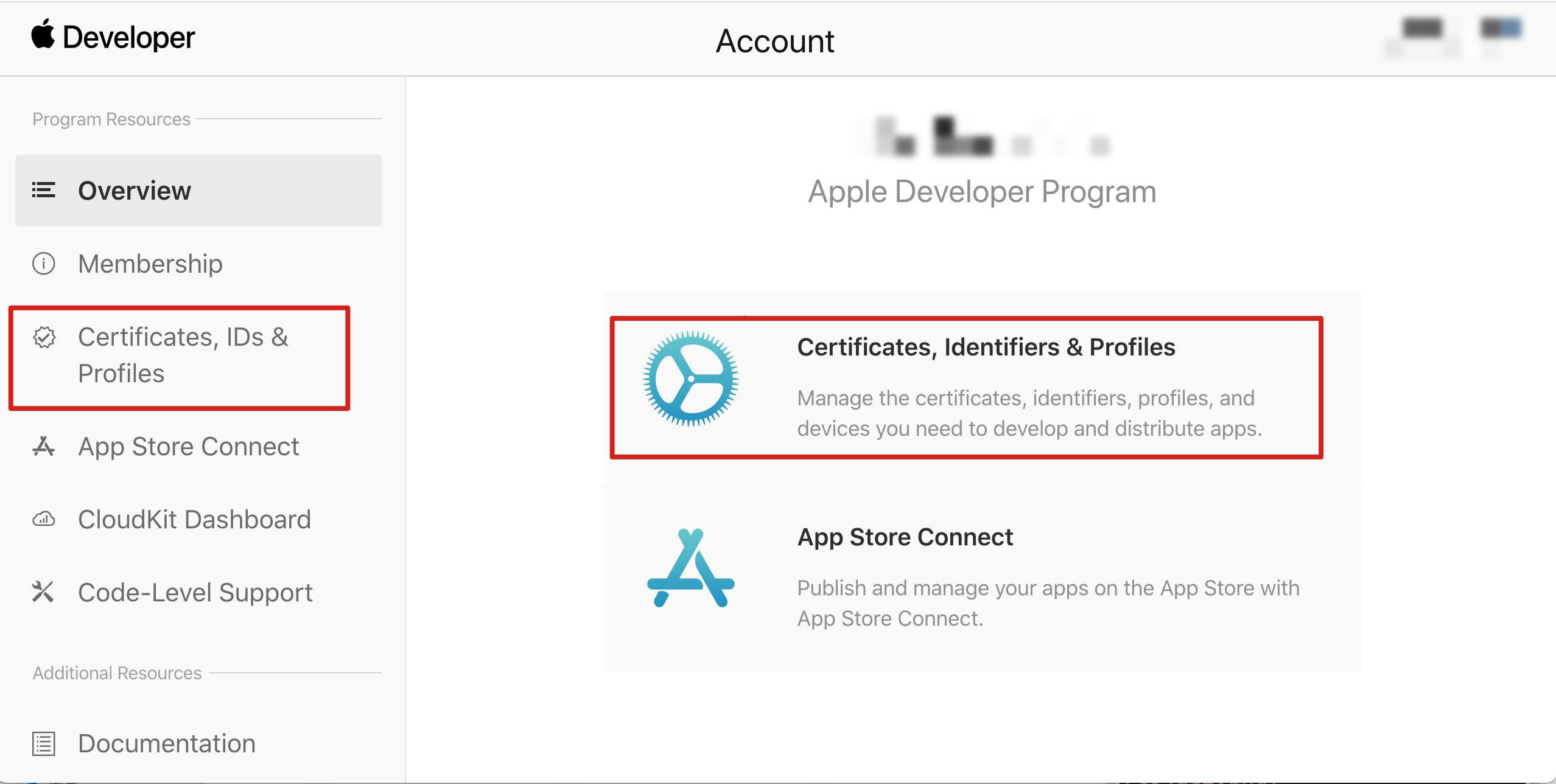Image resolution: width=1556 pixels, height=784 pixels.
Task: Go to App Store Connect sidebar item
Action: [189, 446]
